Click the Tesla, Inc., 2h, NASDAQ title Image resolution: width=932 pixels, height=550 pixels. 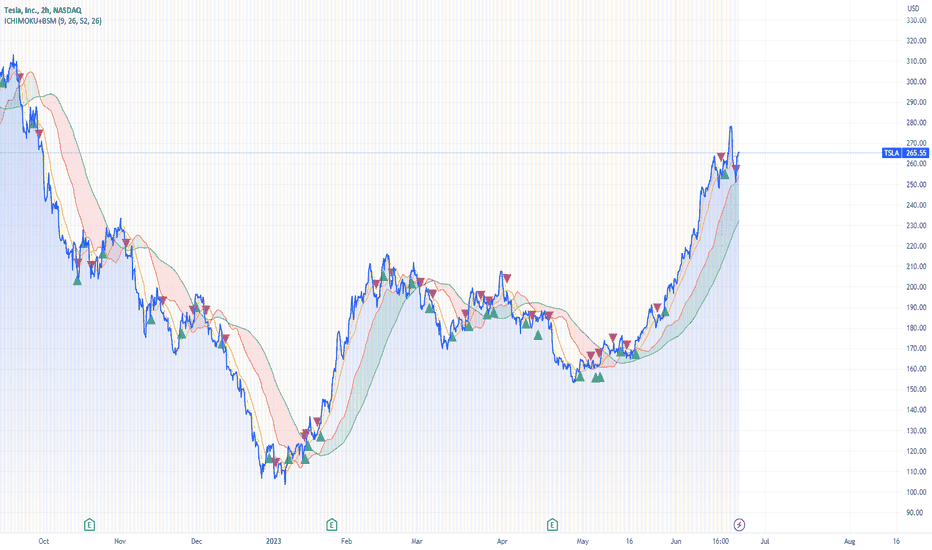pyautogui.click(x=43, y=10)
